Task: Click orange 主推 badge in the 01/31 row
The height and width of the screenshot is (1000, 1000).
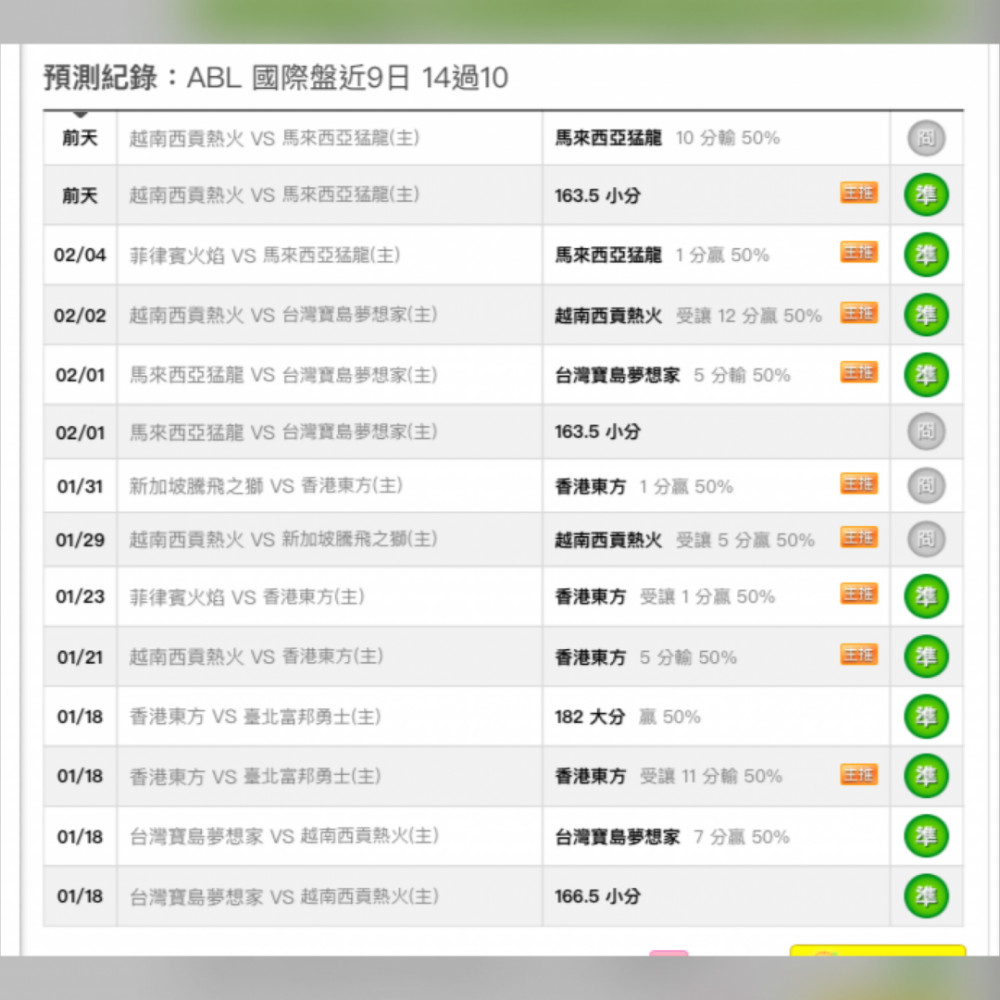Action: tap(858, 483)
